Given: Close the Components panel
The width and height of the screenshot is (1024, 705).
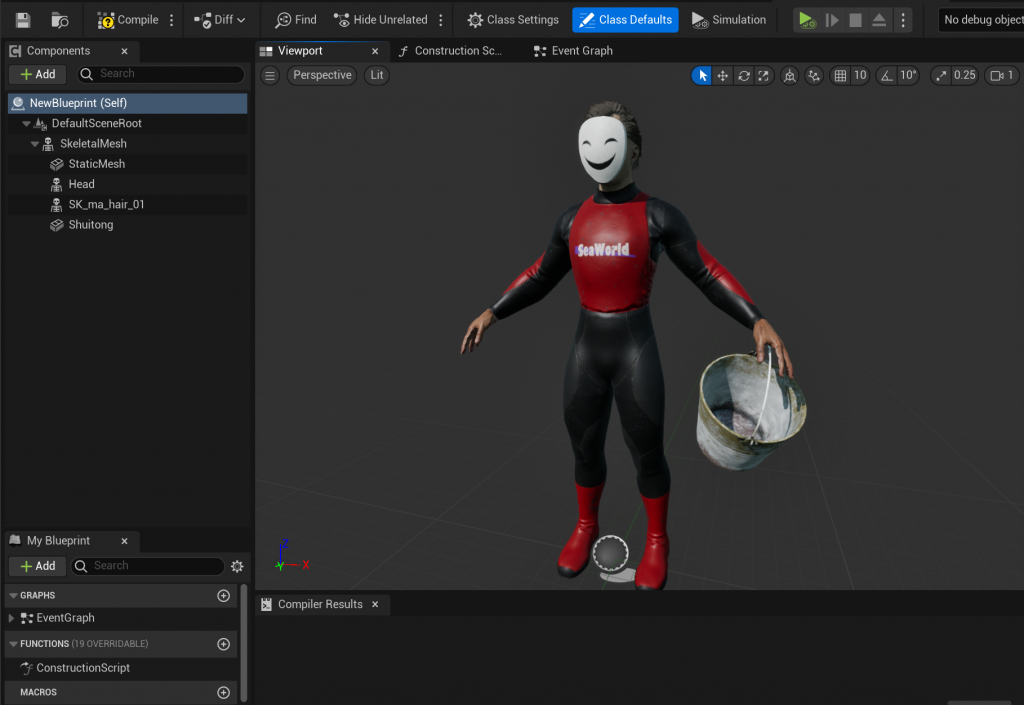Looking at the screenshot, I should coord(124,51).
